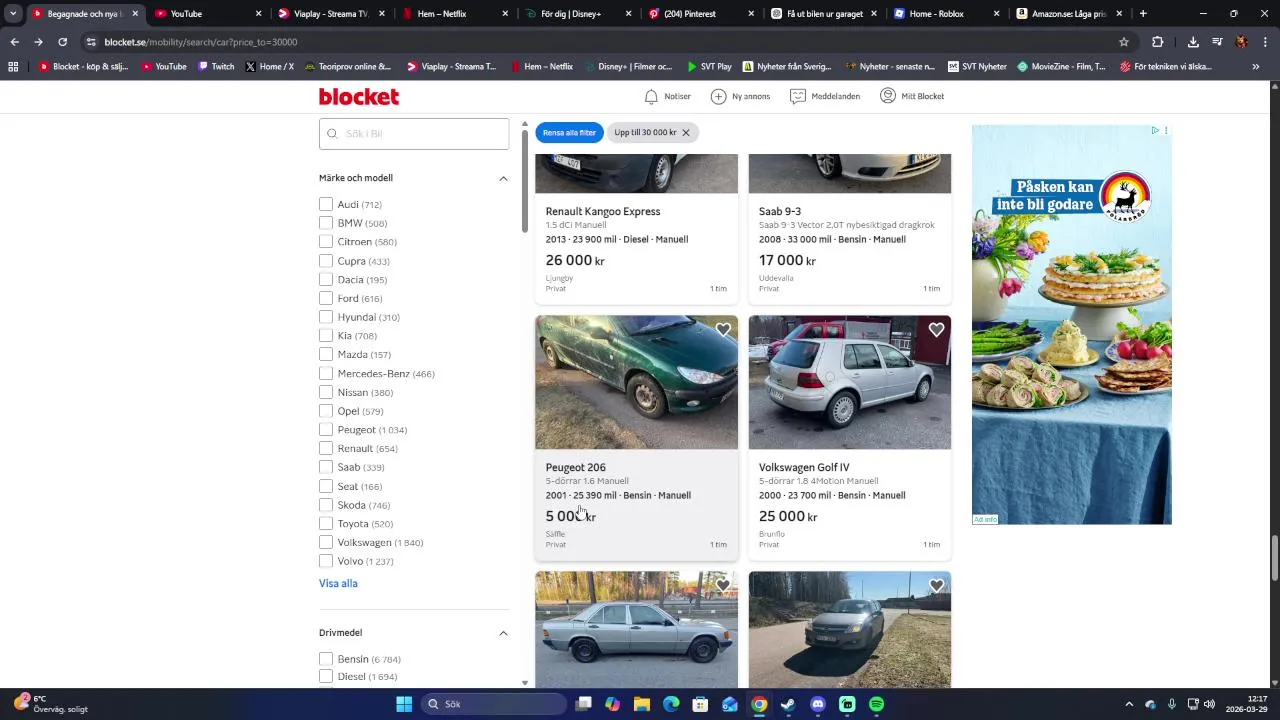Open AdChoices icon on advertisement
The height and width of the screenshot is (720, 1280).
tap(1155, 131)
